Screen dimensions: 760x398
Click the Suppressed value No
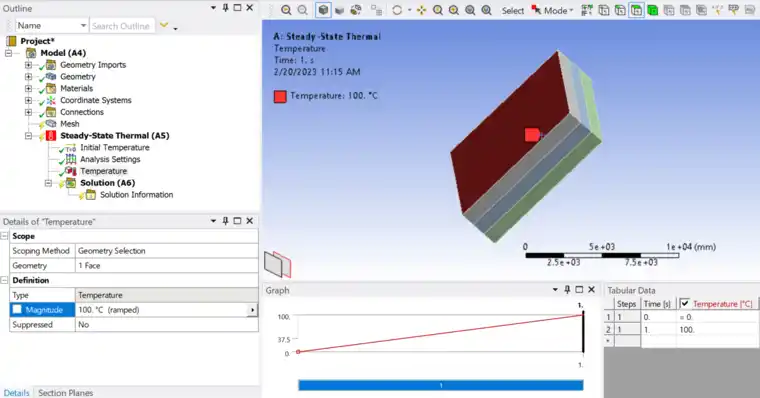(x=166, y=325)
